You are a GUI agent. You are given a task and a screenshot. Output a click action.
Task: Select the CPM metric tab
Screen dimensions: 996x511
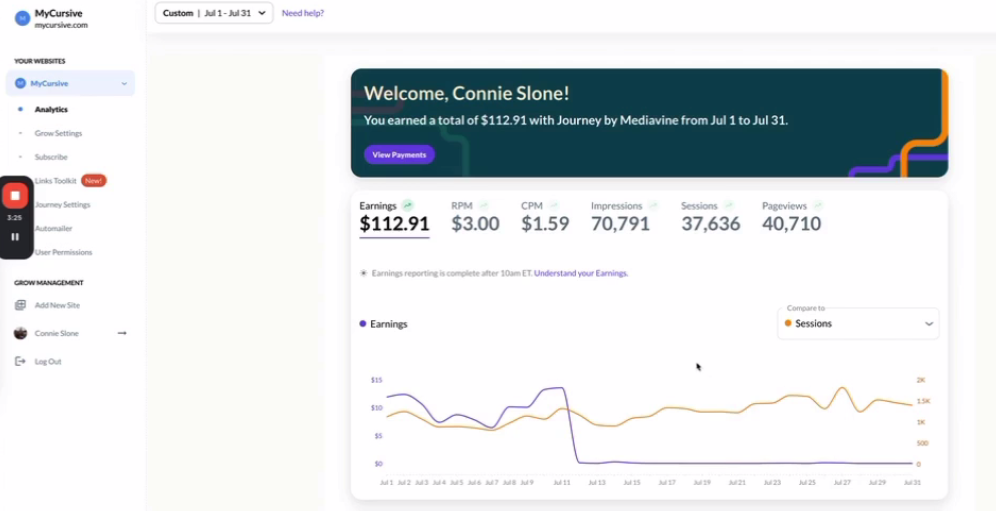(x=545, y=217)
